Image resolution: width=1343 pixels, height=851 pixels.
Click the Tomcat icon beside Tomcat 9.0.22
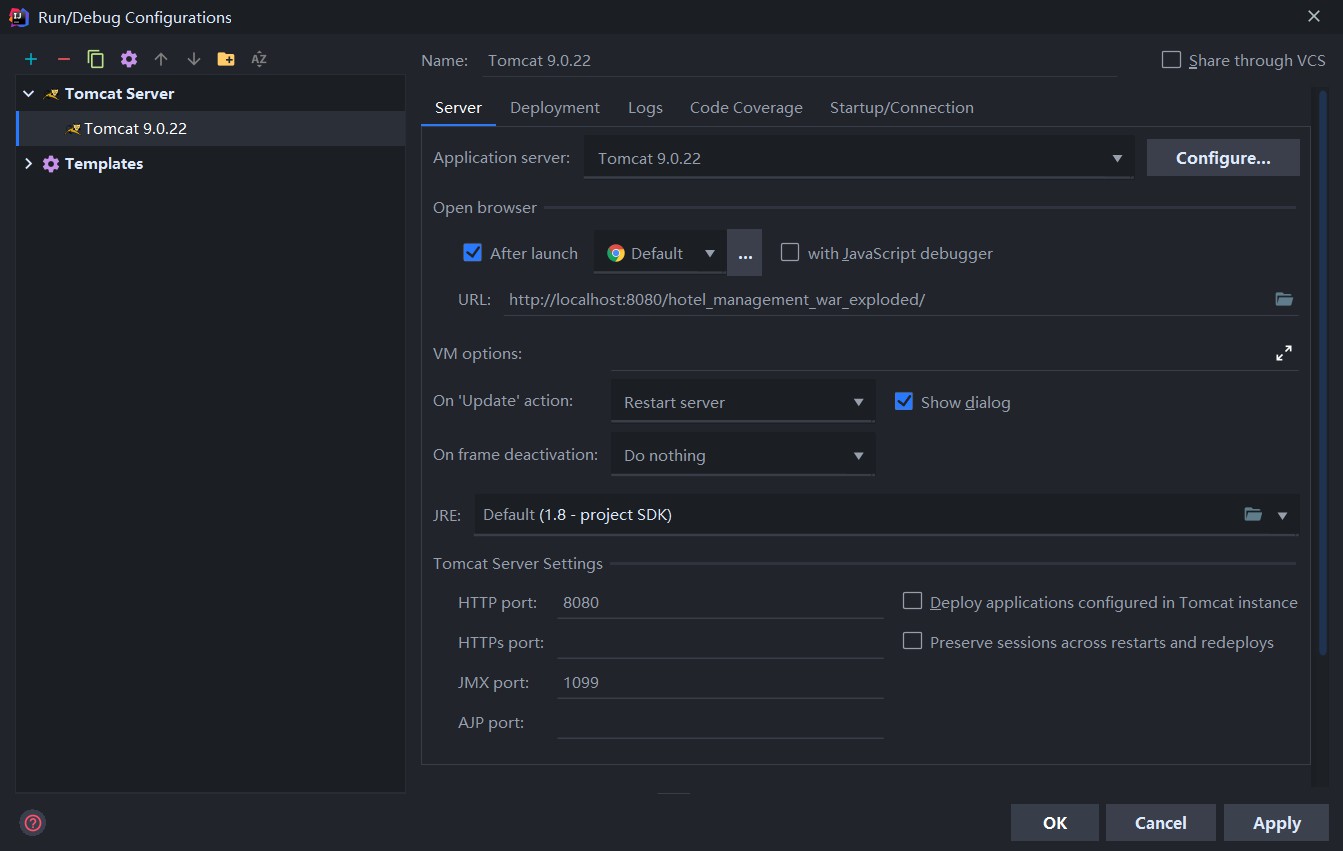73,129
